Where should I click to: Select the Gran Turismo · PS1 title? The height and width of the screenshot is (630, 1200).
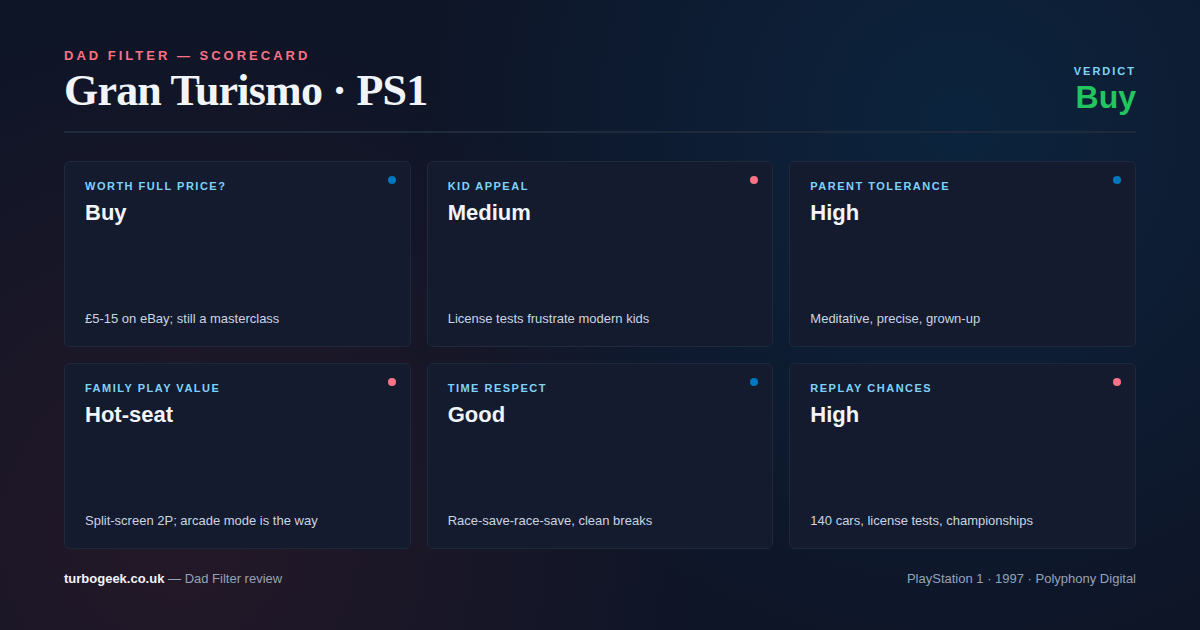(x=245, y=92)
